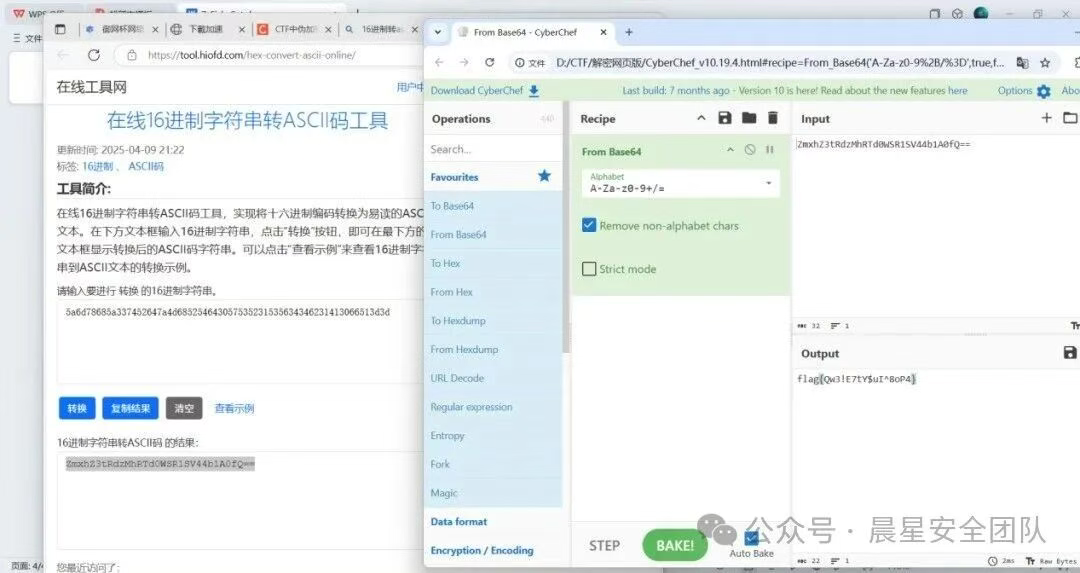Viewport: 1080px width, 573px height.
Task: Click the load recipe folder icon
Action: click(749, 118)
